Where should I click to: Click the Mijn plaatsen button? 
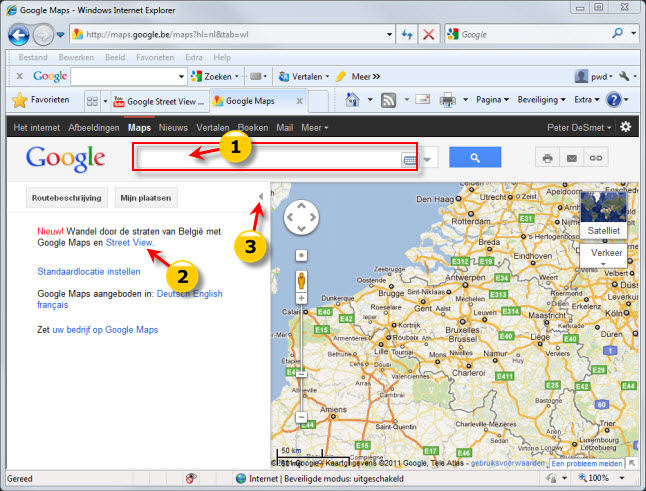tap(146, 198)
